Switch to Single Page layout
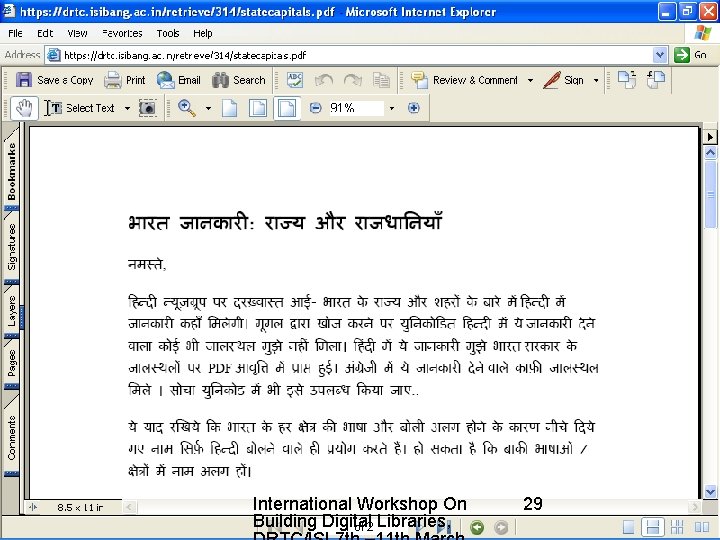This screenshot has height=540, width=720. [x=628, y=527]
